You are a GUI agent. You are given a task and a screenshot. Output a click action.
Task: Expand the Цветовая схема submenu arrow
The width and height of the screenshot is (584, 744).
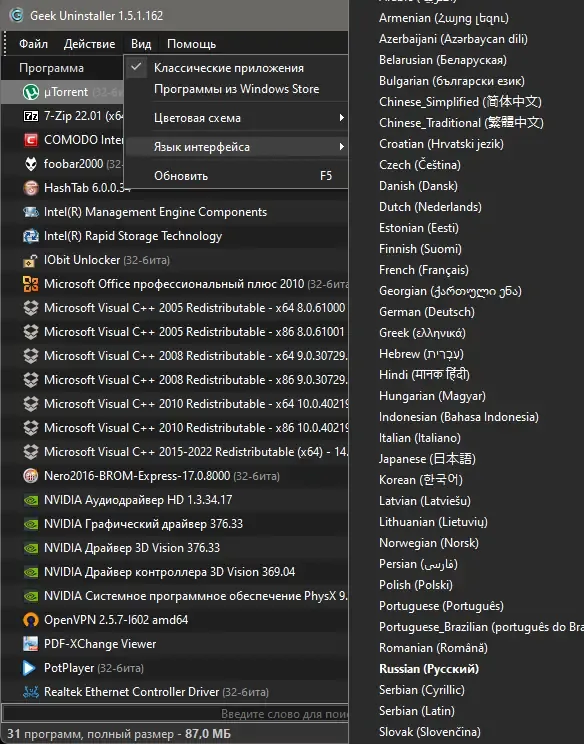coord(341,118)
